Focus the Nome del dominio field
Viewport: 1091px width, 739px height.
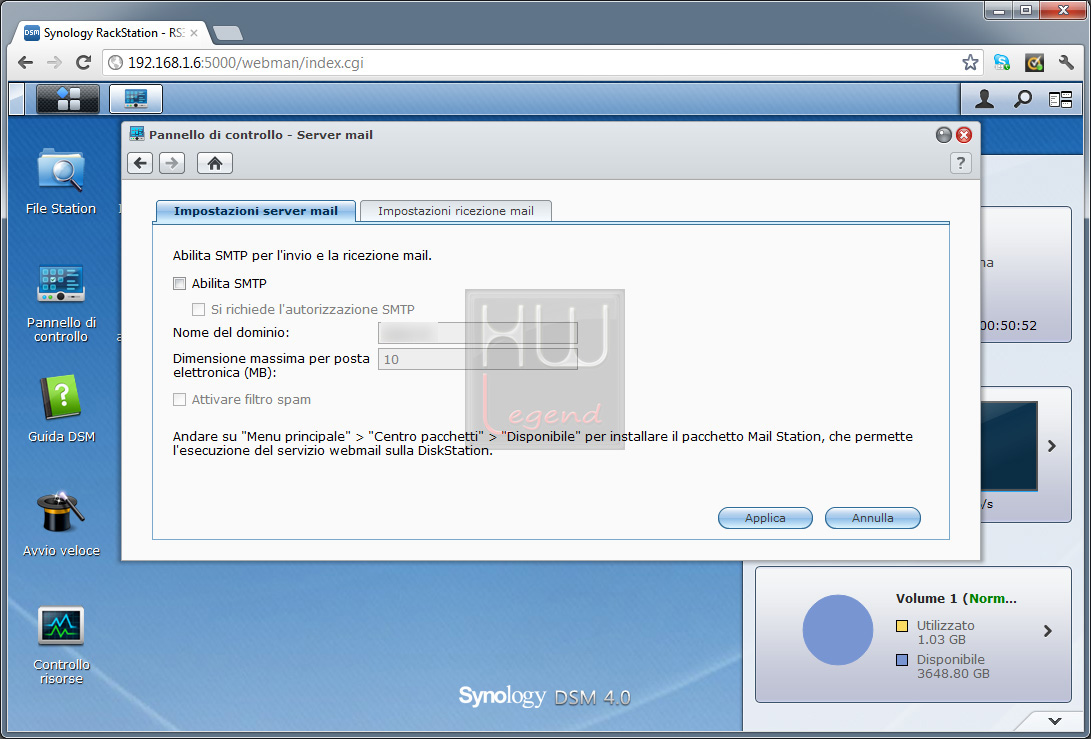tap(478, 333)
